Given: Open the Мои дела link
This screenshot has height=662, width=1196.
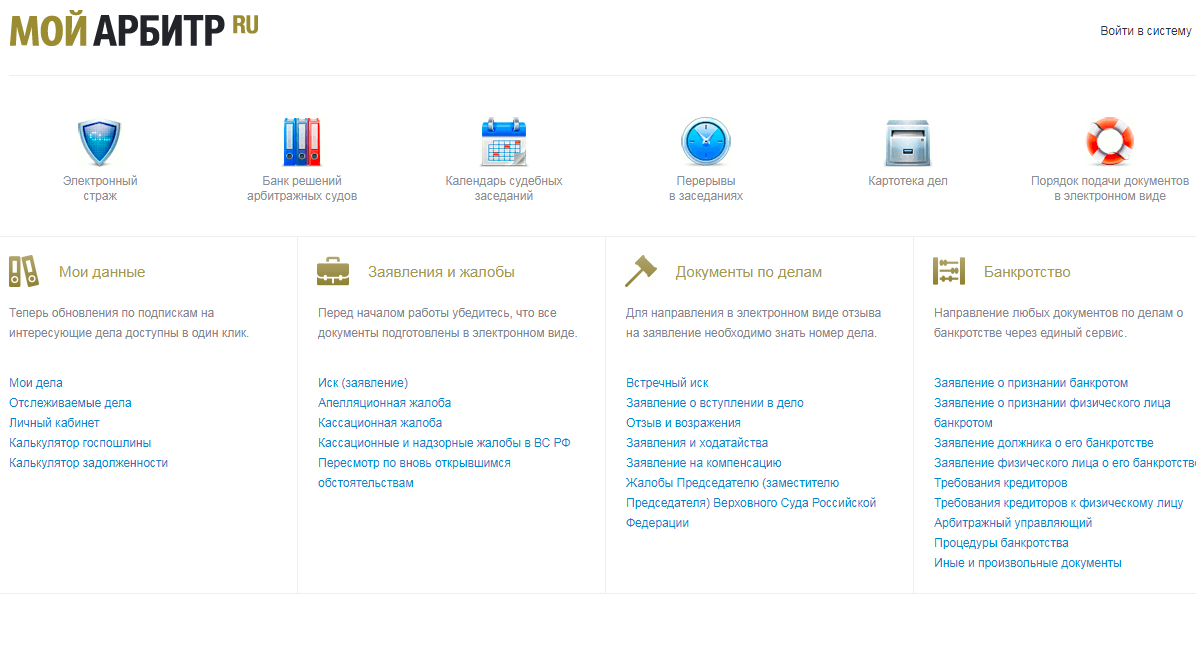Looking at the screenshot, I should point(36,383).
